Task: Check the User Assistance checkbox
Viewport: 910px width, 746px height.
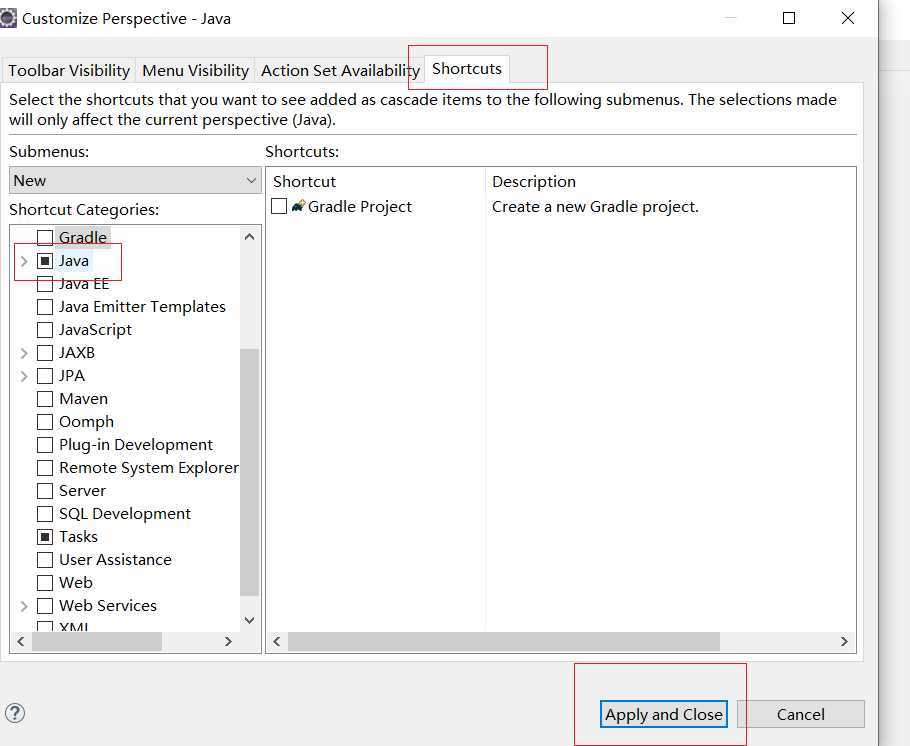Action: (45, 560)
